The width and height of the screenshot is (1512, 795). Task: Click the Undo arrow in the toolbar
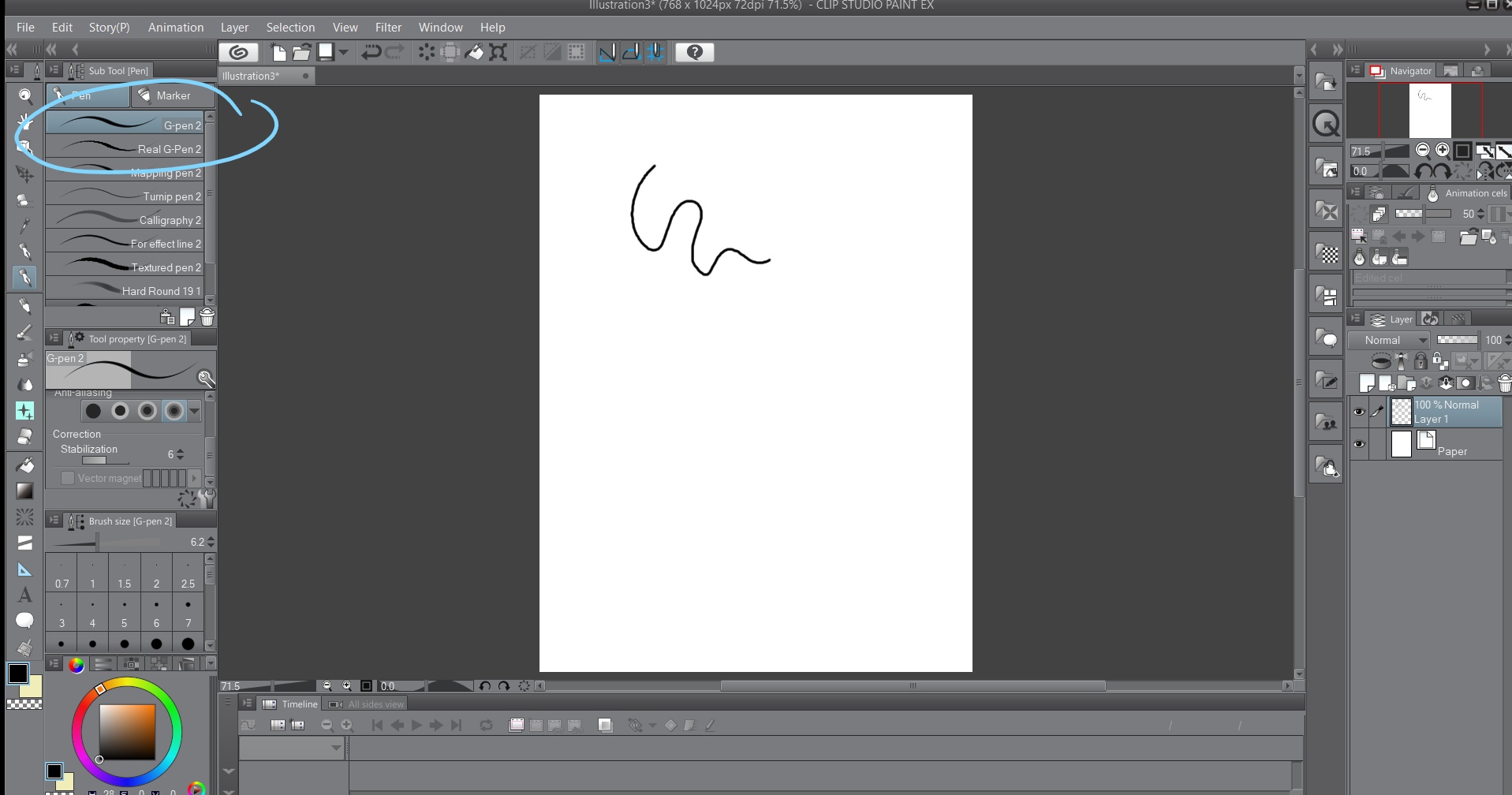point(370,52)
